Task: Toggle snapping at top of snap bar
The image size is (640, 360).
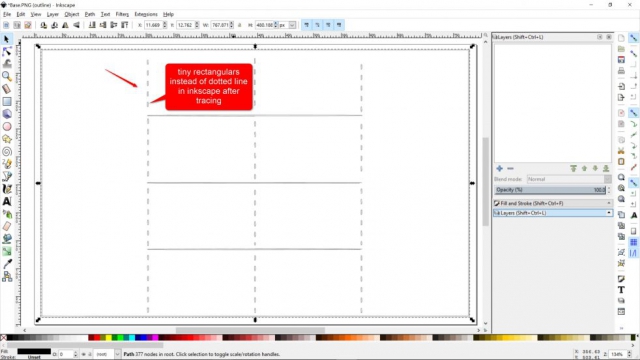Action: point(633,38)
